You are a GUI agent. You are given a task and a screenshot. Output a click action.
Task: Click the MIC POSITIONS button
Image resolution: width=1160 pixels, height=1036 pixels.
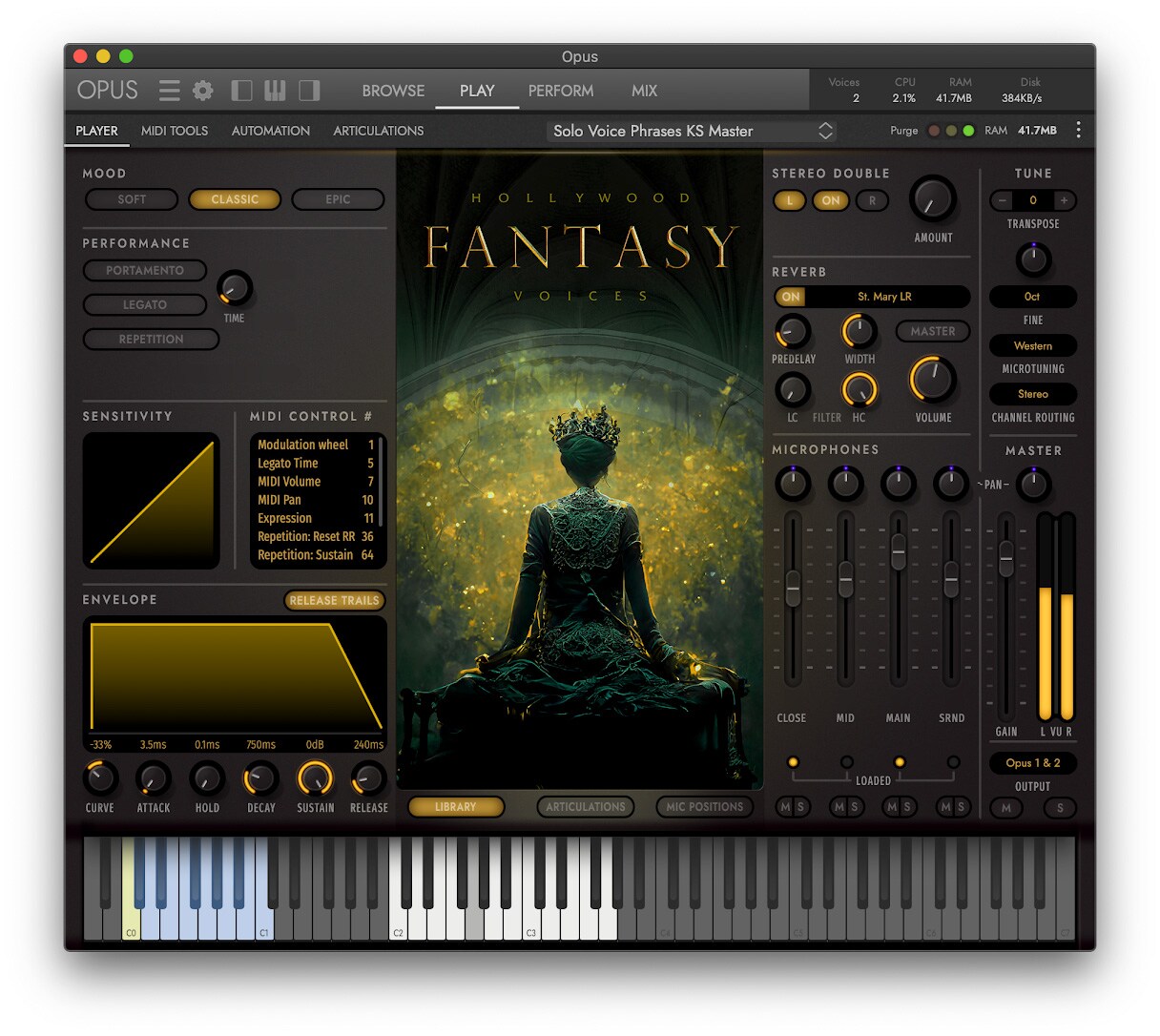(704, 807)
